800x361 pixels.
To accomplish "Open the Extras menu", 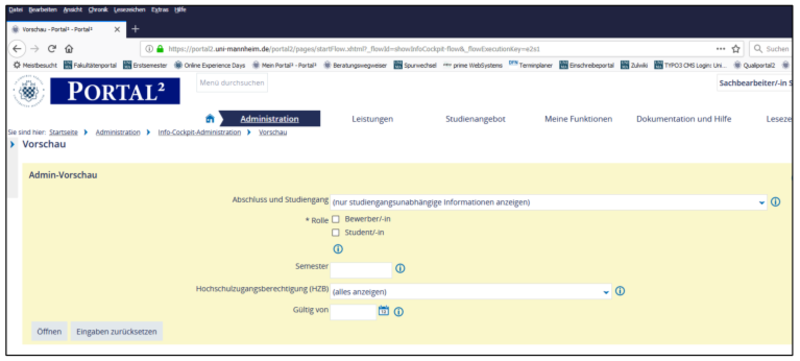I will [x=160, y=10].
